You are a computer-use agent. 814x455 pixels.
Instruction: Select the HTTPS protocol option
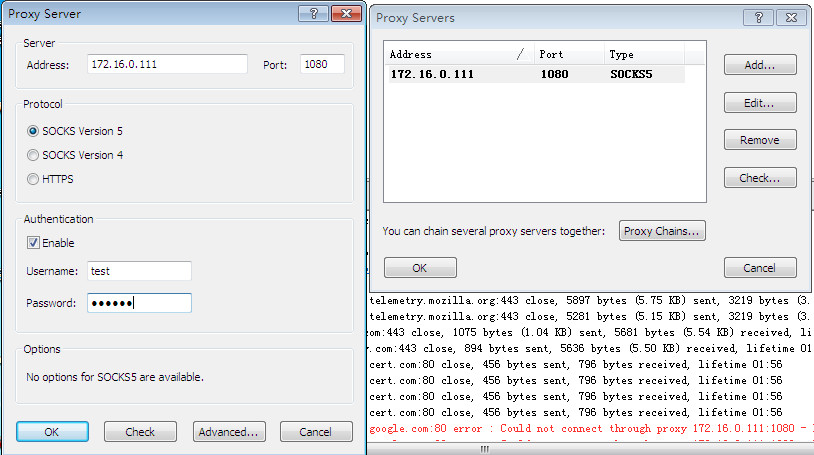tap(34, 180)
